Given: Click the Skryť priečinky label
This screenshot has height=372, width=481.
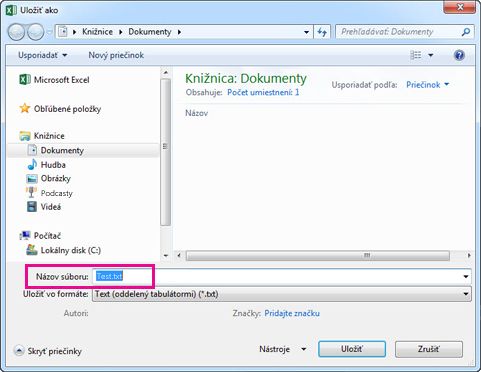Looking at the screenshot, I should [x=55, y=351].
